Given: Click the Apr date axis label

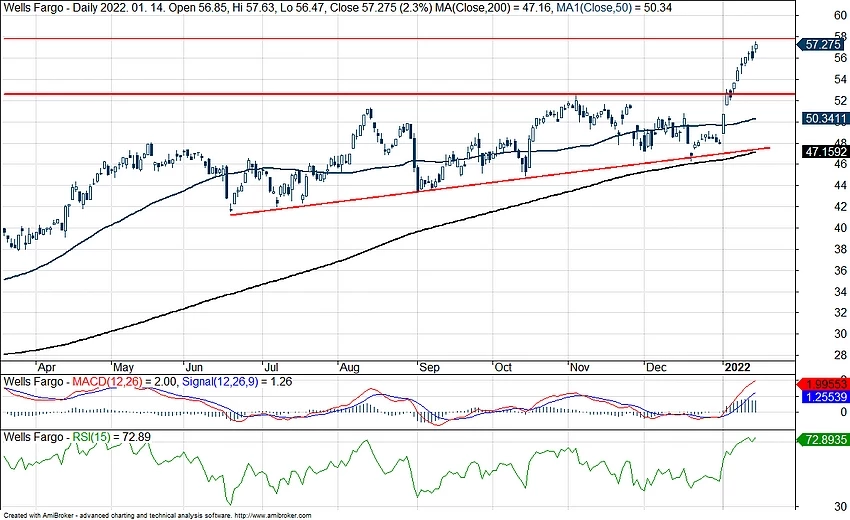Looking at the screenshot, I should 47,367.
